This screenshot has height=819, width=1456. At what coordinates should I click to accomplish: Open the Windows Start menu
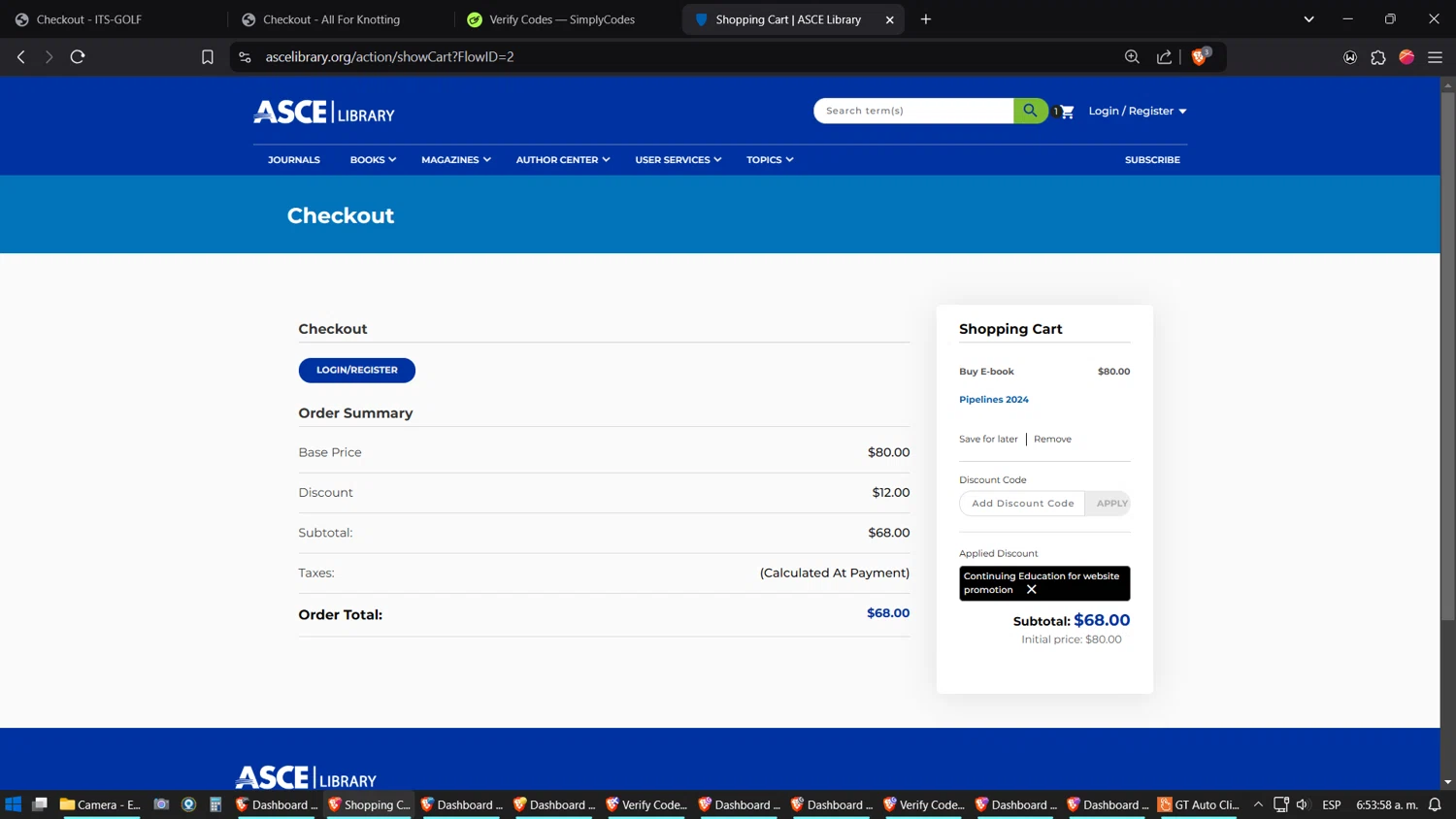click(x=14, y=804)
